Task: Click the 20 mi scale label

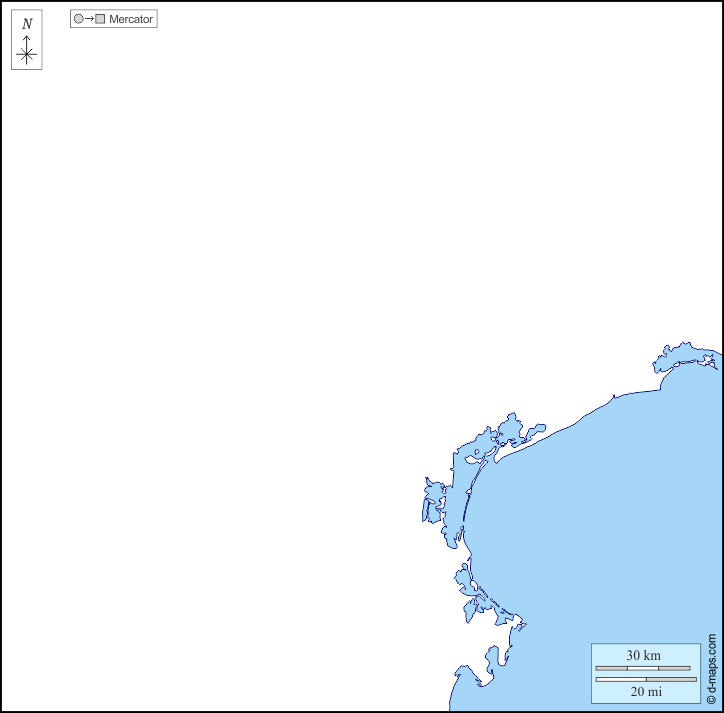Action: [x=645, y=691]
